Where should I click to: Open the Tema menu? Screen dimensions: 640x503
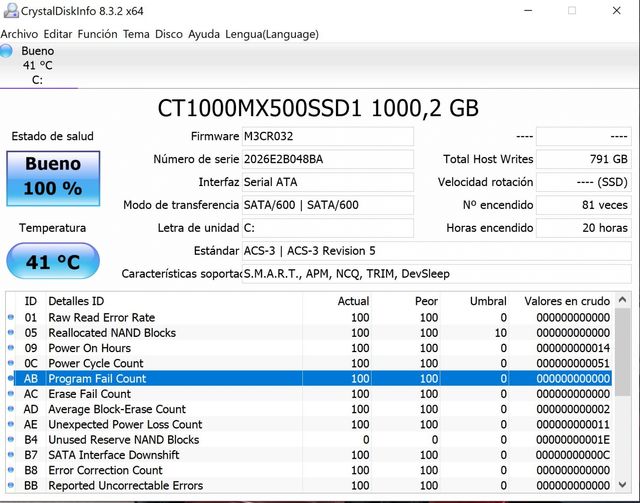pos(136,34)
